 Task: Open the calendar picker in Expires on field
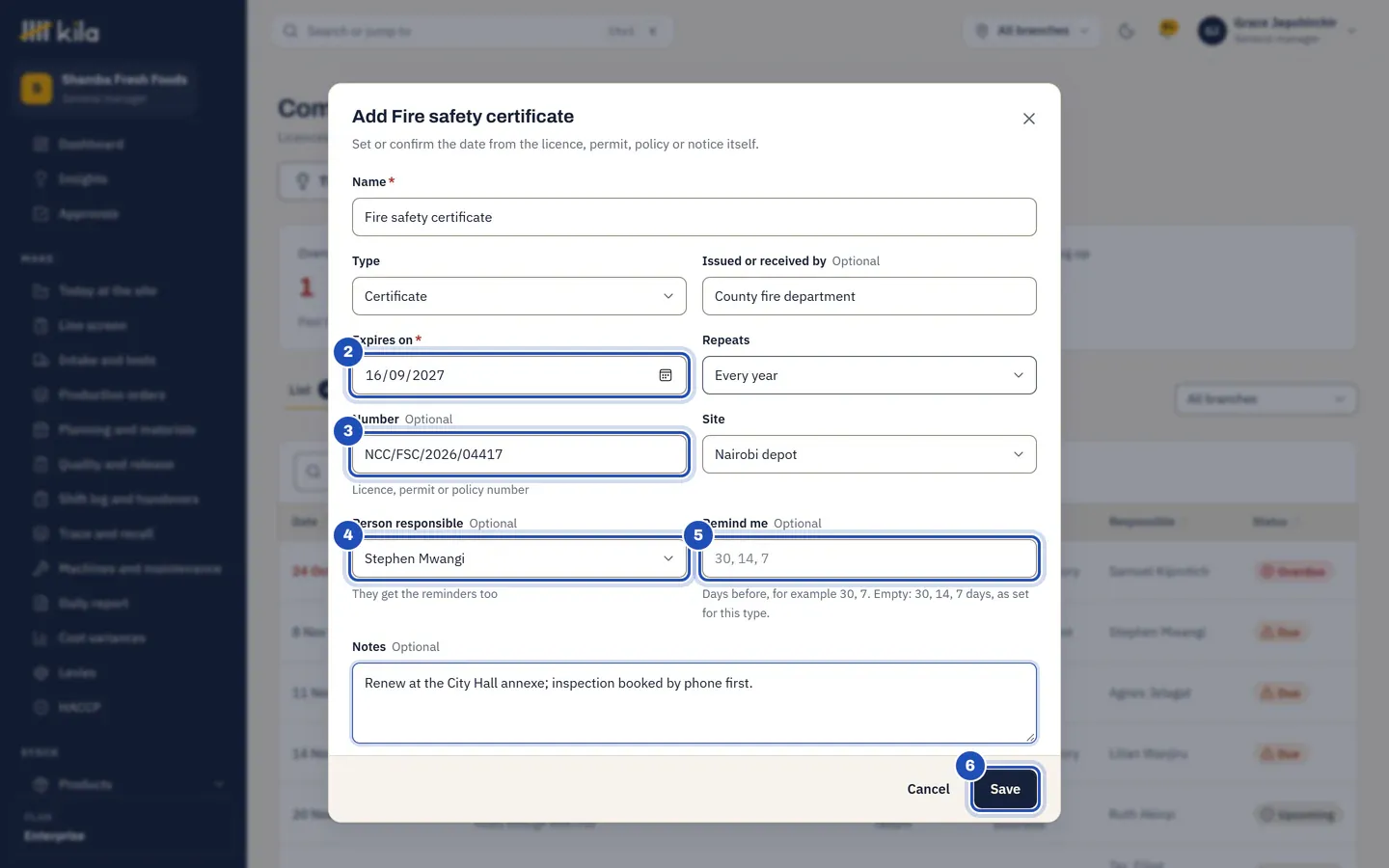tap(666, 375)
